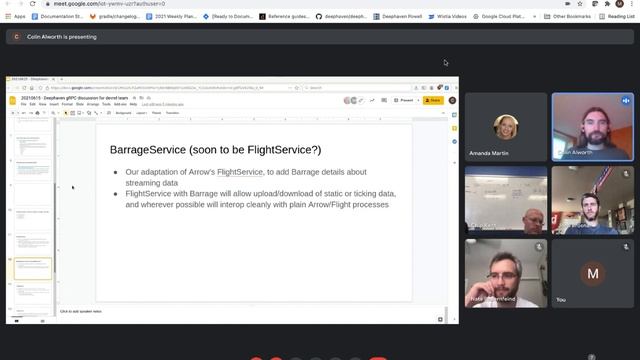Open the comment history icon in Slides

coord(384,100)
